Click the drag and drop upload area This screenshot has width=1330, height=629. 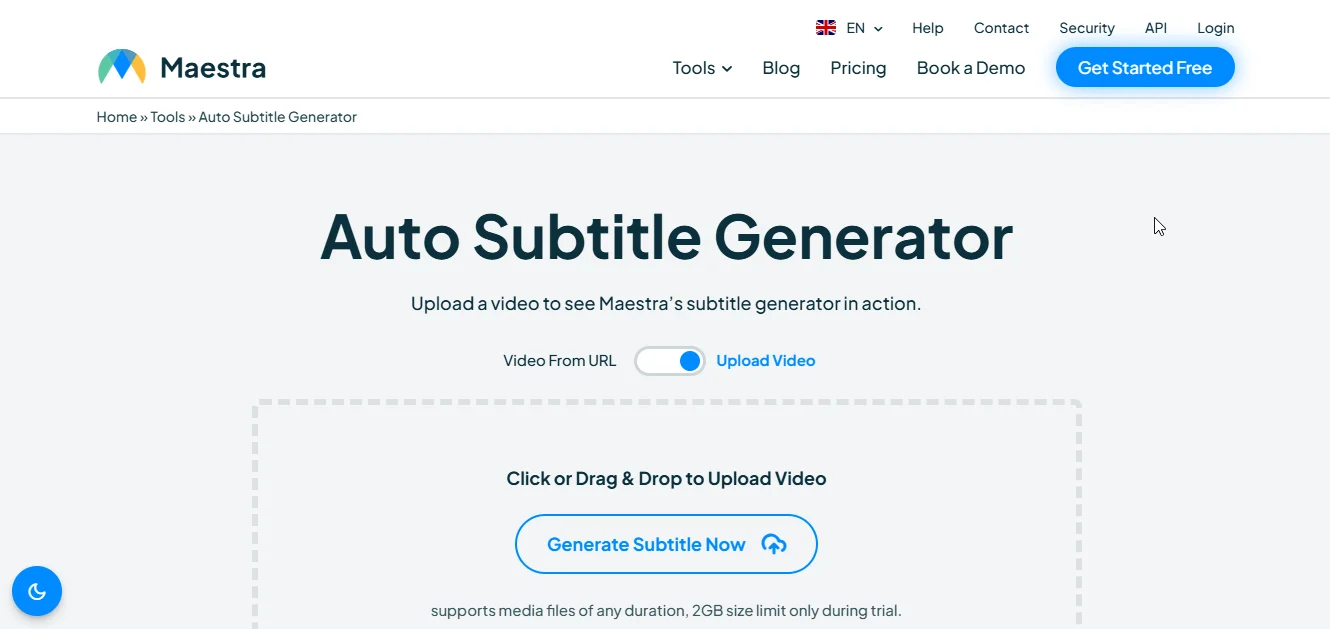(x=666, y=515)
